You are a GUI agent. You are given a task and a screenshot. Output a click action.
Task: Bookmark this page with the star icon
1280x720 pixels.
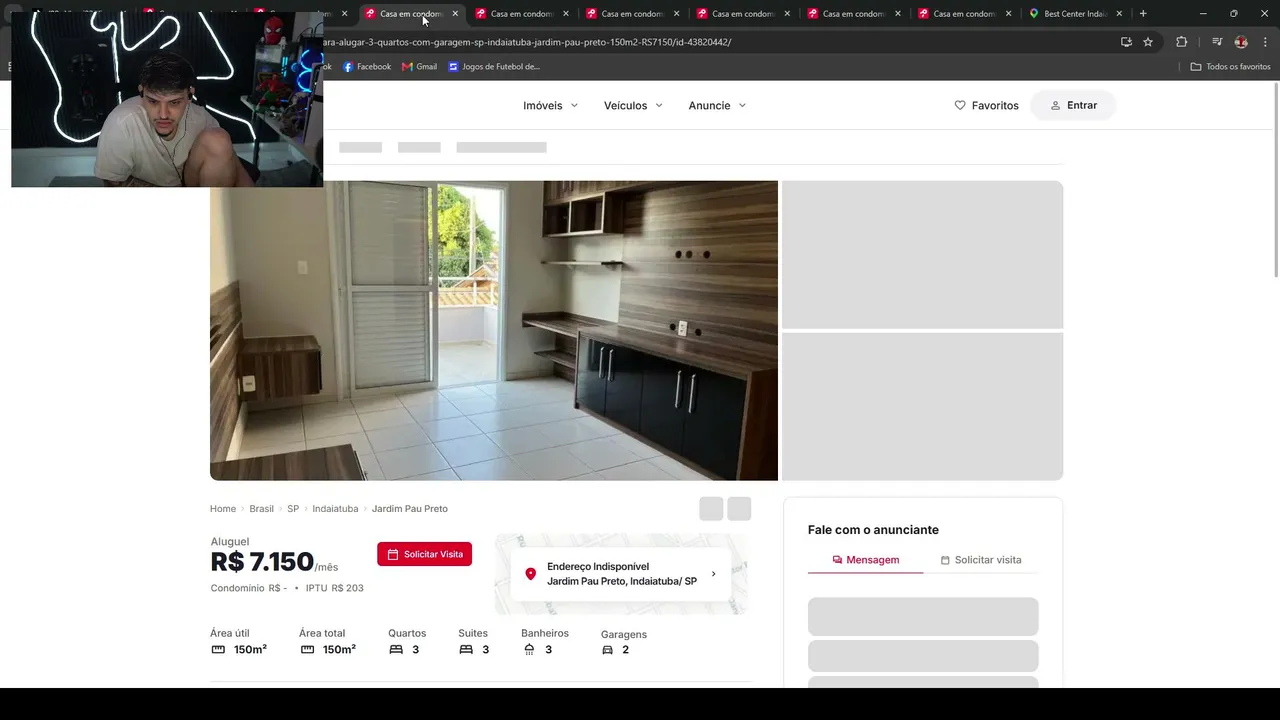pyautogui.click(x=1148, y=42)
